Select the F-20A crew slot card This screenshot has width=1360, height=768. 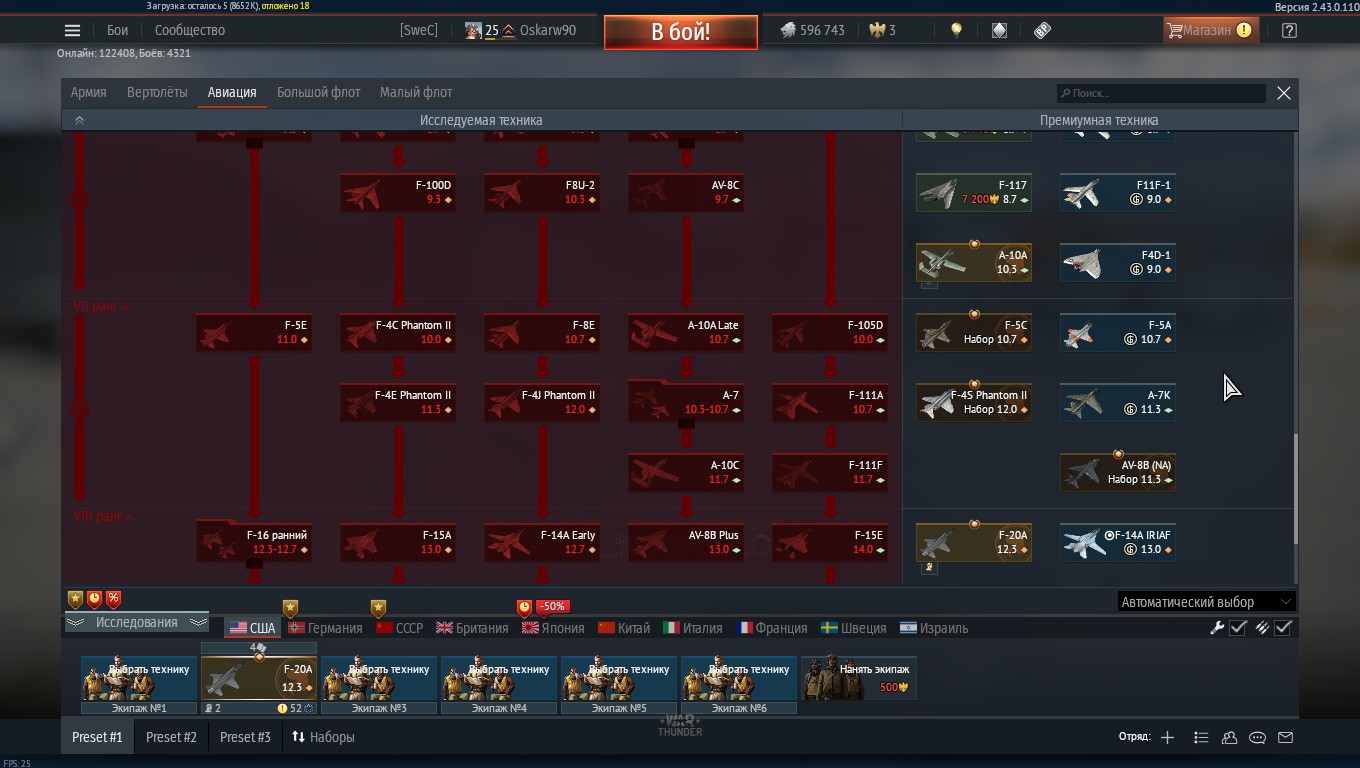259,678
